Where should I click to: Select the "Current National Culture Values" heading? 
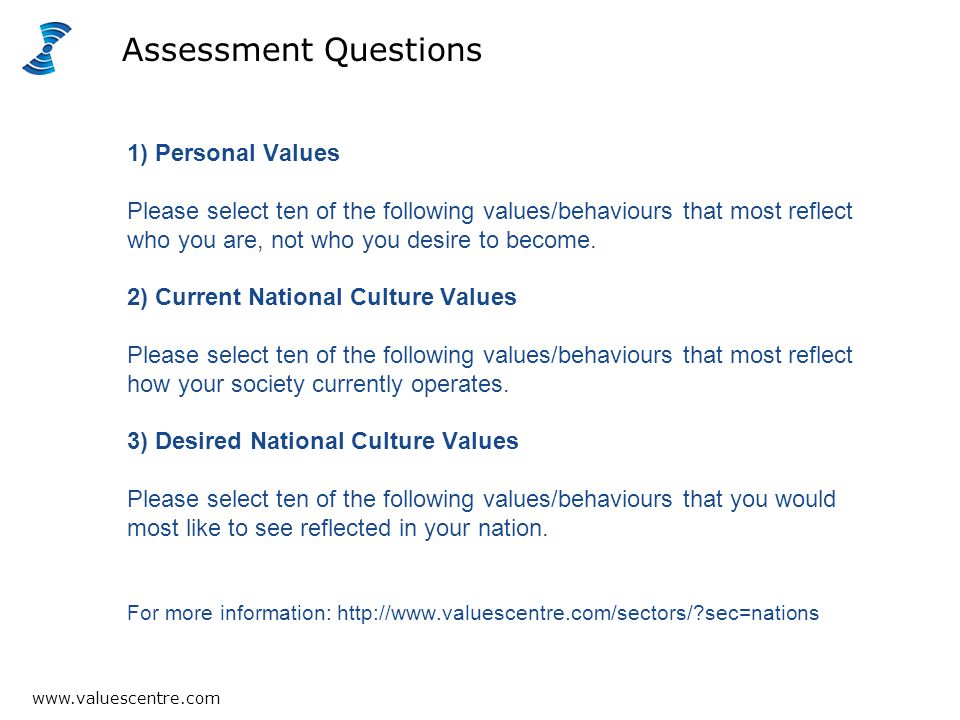pos(336,298)
